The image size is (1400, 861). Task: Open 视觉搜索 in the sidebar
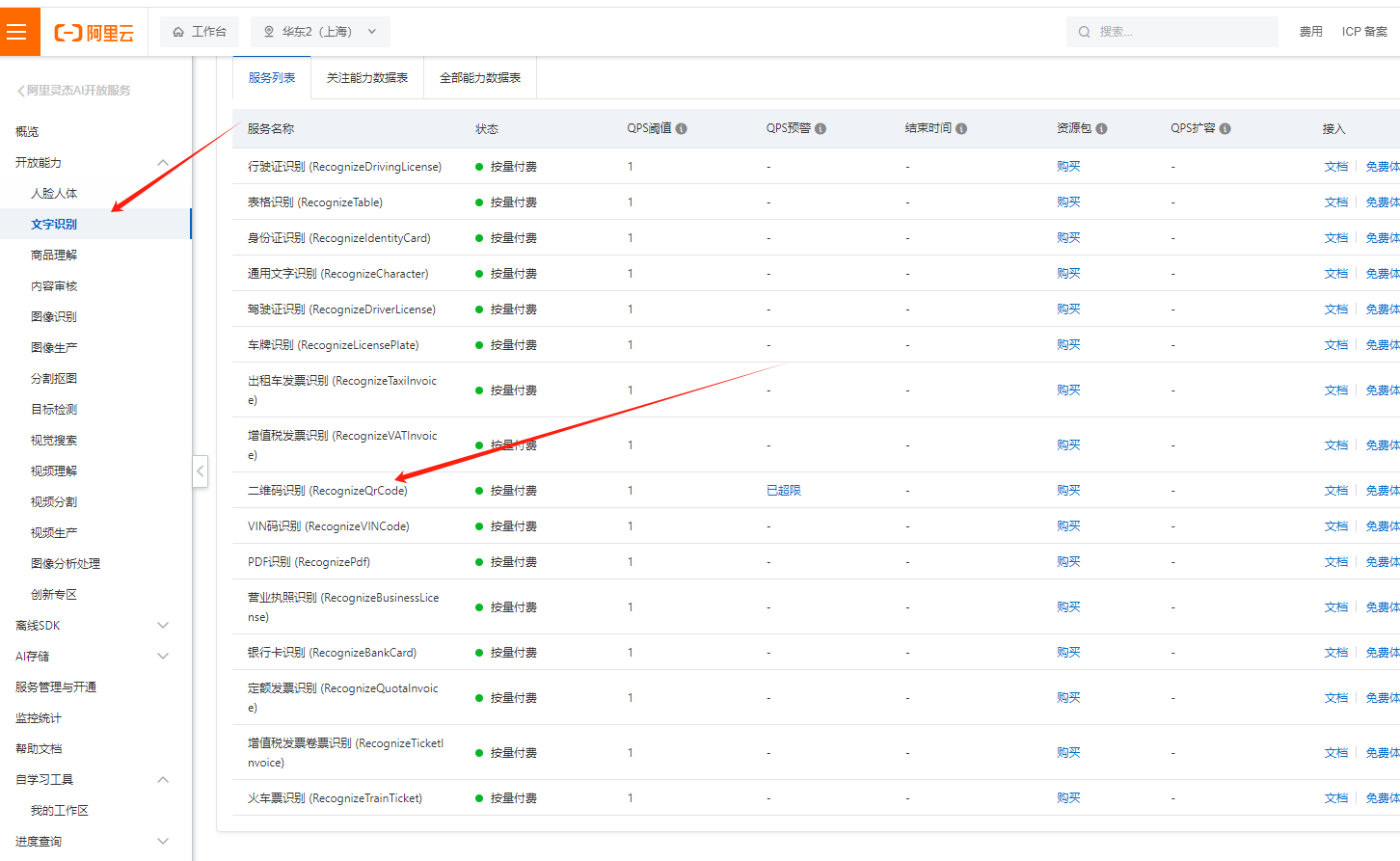click(54, 441)
